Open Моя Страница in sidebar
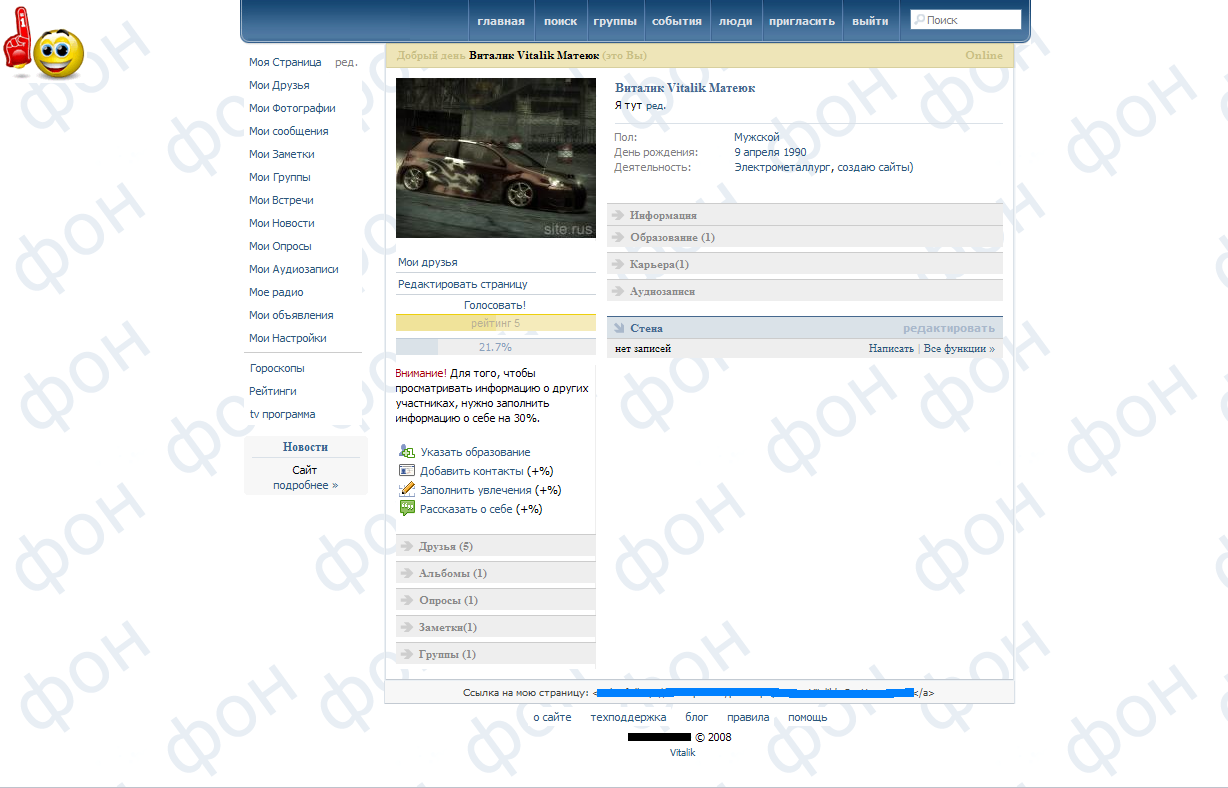The image size is (1228, 788). (x=285, y=62)
